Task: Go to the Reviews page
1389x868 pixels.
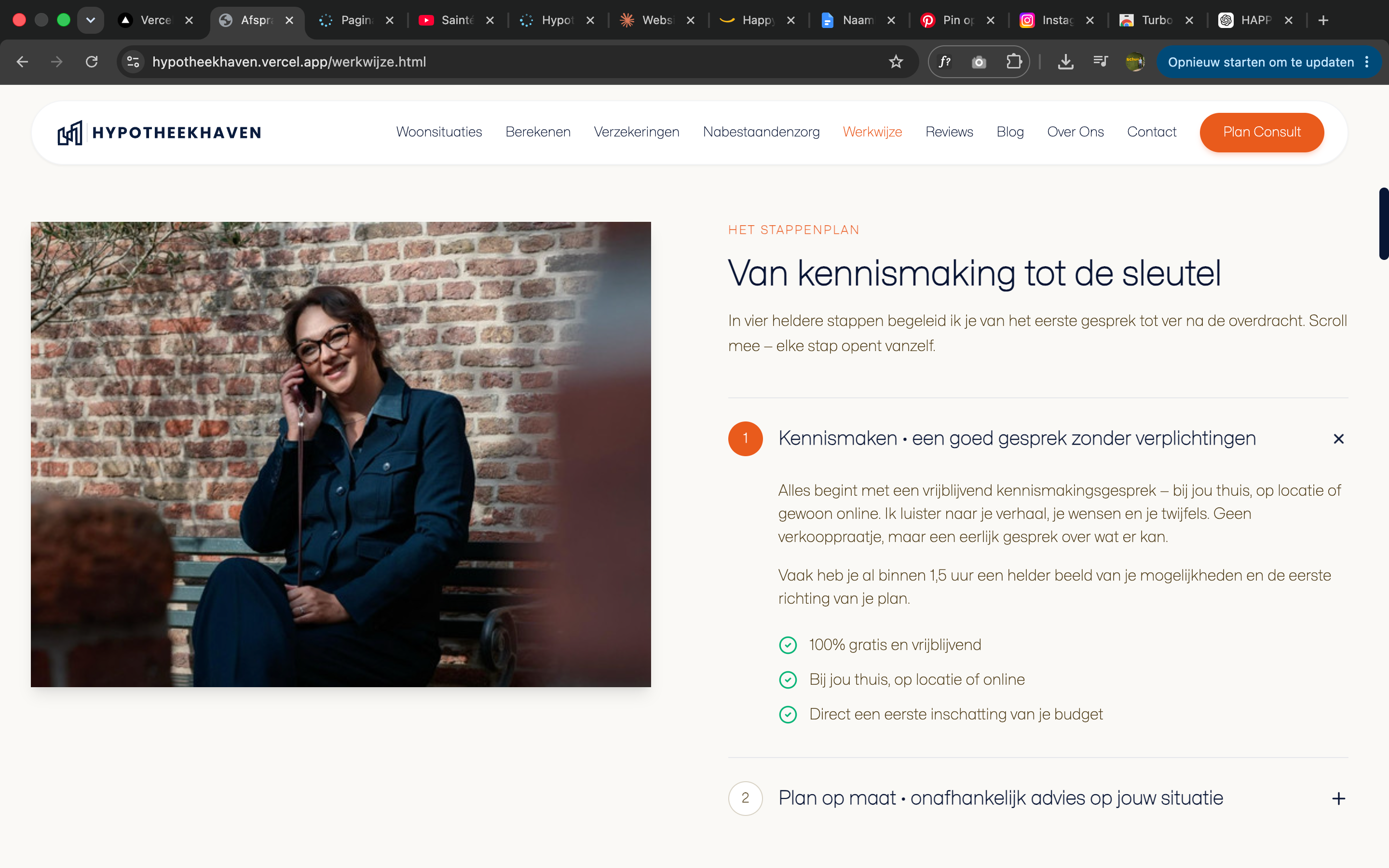Action: coord(949,132)
